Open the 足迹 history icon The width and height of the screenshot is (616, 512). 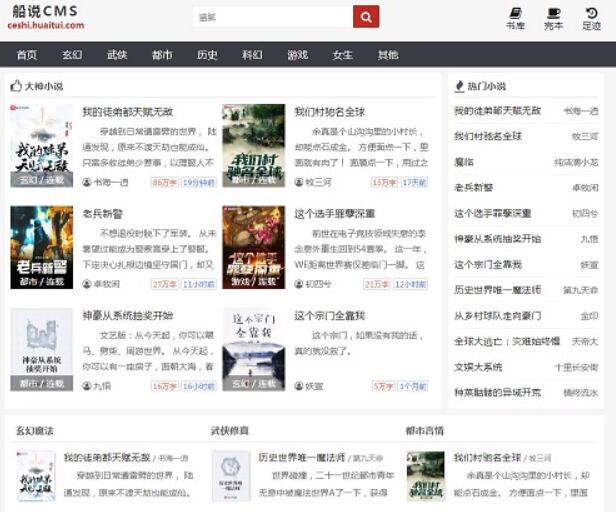(x=591, y=19)
